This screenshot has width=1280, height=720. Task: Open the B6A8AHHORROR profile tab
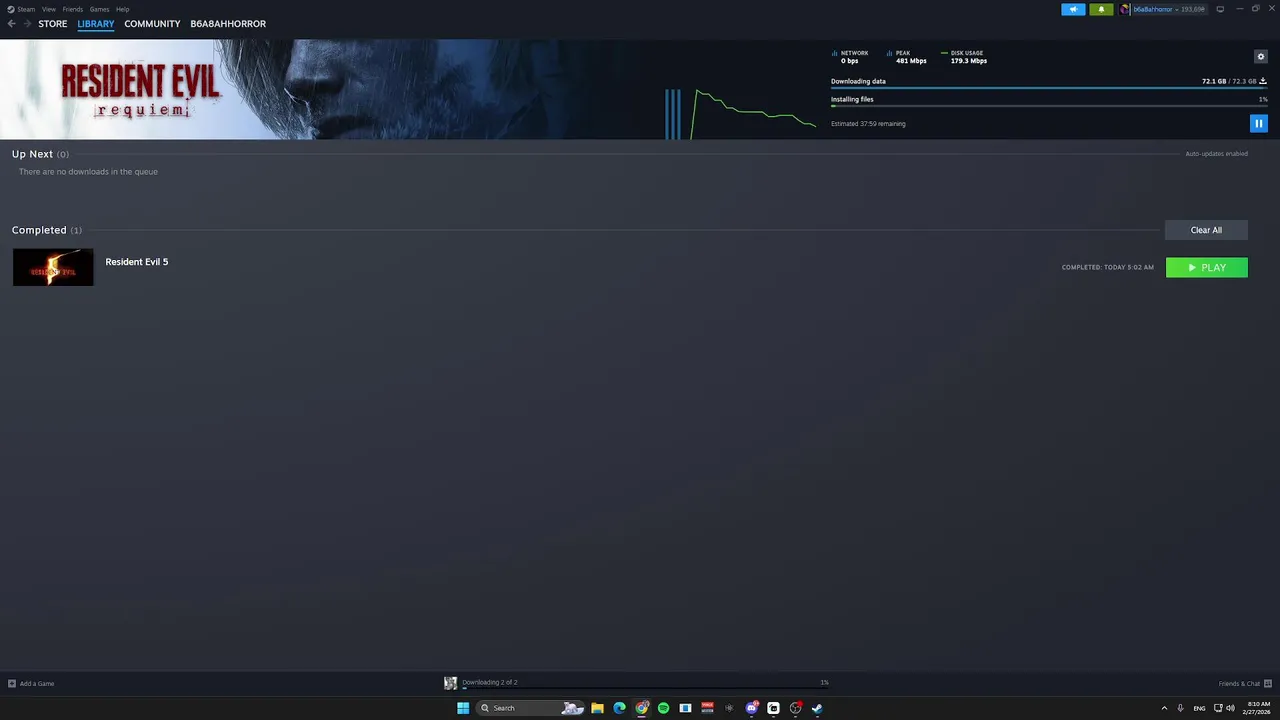(228, 24)
